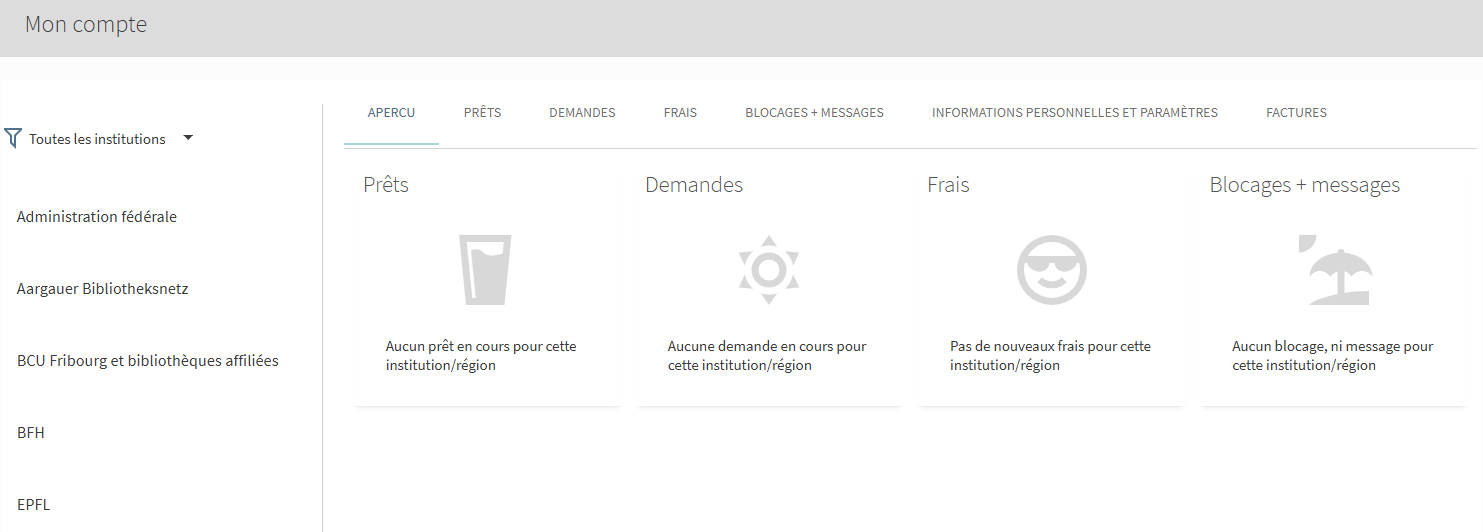Select BFH in the institutions list
Viewport: 1483px width, 532px height.
[31, 433]
